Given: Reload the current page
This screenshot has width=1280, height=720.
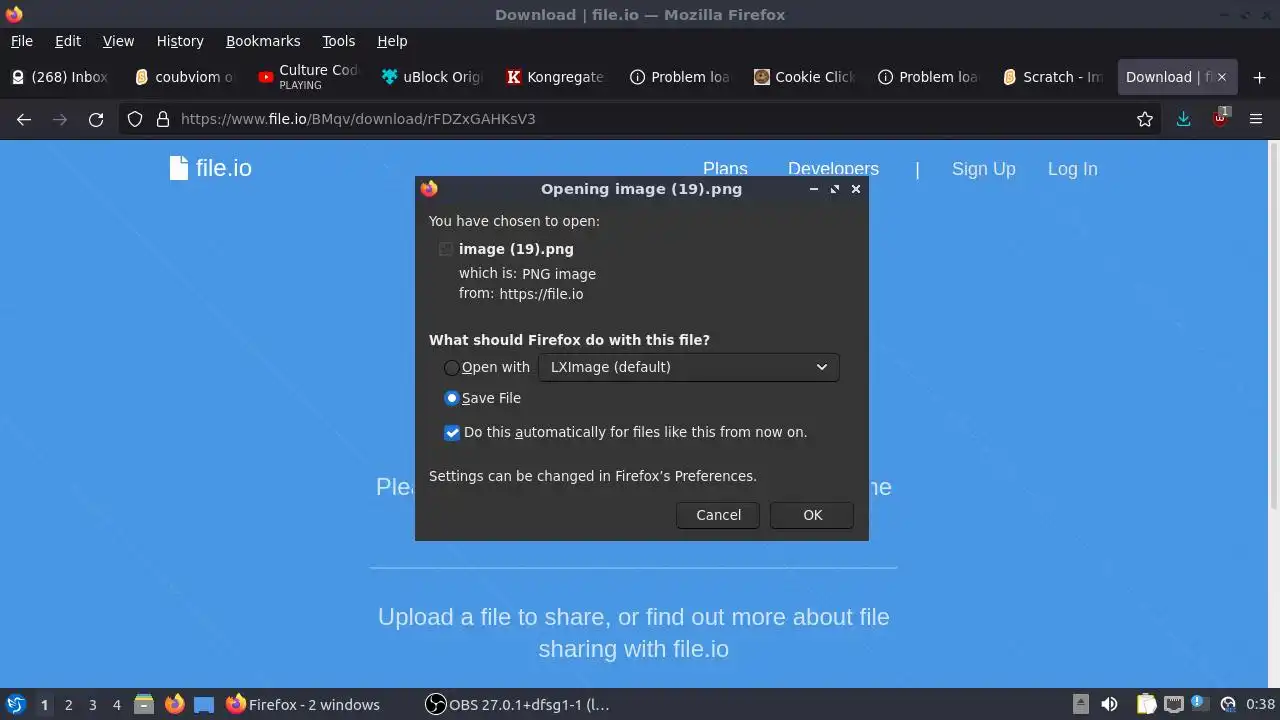Looking at the screenshot, I should point(96,119).
